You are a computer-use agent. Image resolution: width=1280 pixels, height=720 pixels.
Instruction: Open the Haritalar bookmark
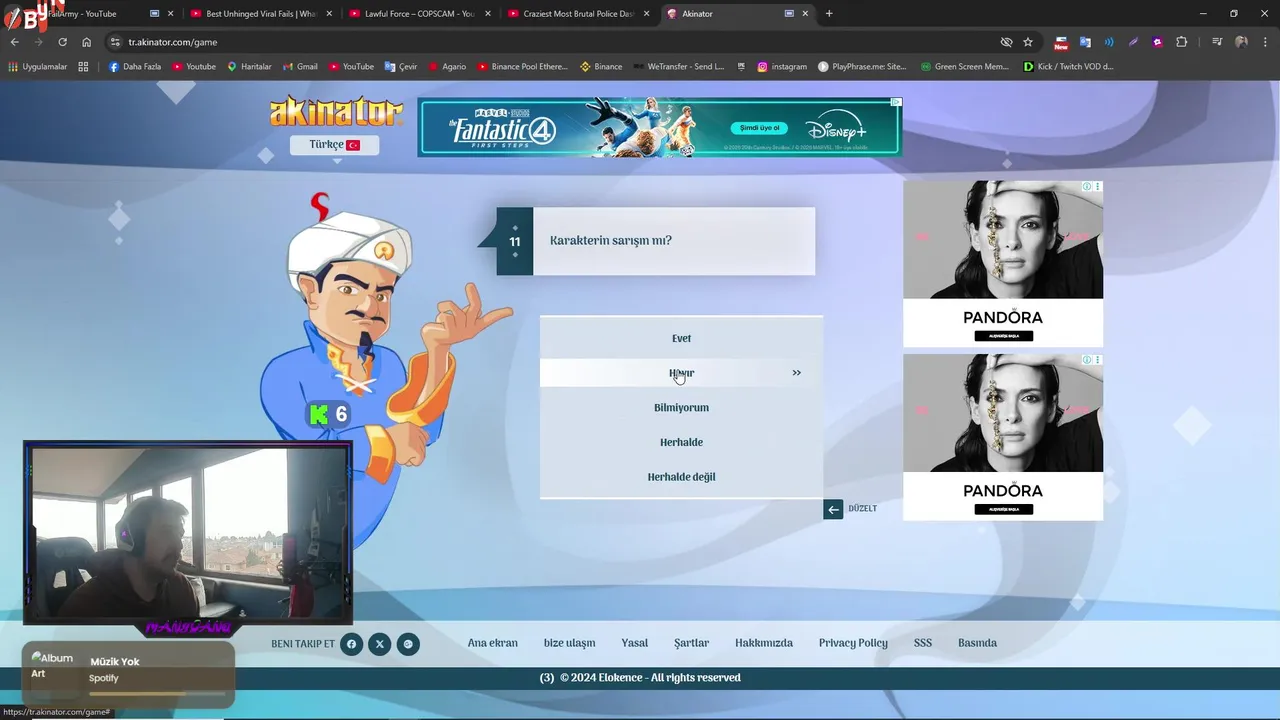[x=249, y=67]
